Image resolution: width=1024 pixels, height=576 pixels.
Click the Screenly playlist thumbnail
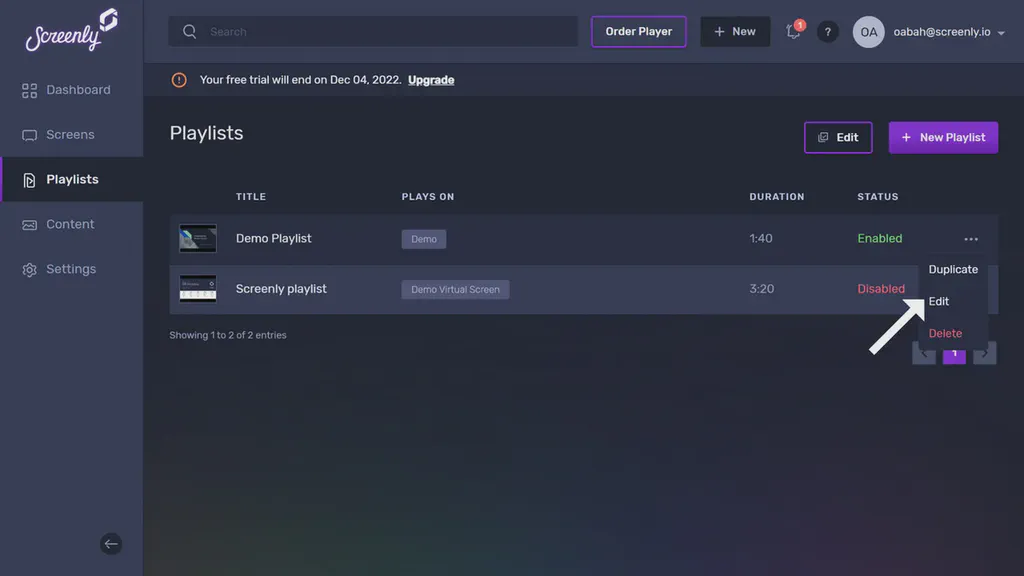197,288
